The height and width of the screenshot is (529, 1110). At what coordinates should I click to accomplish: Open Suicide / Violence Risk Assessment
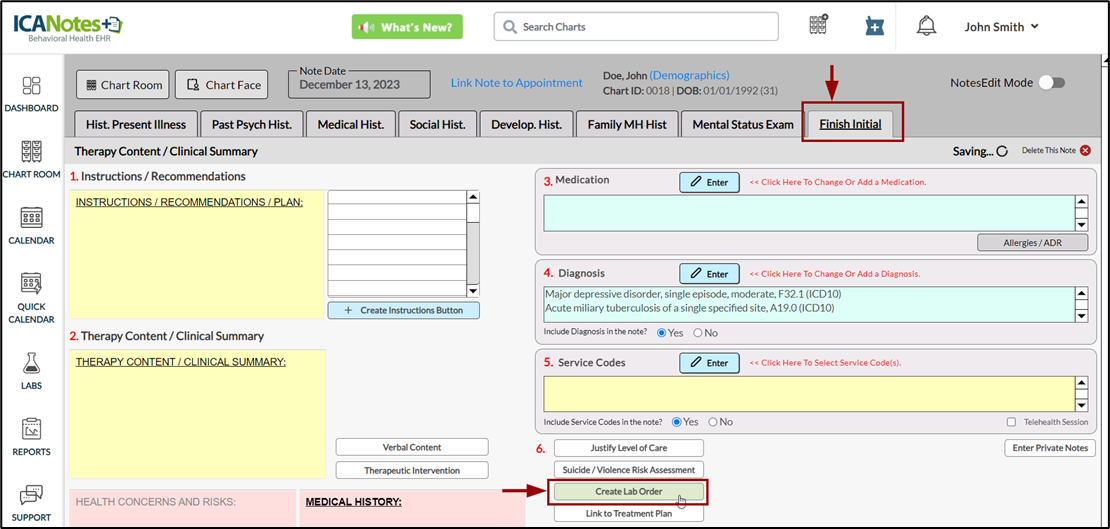[x=629, y=470]
